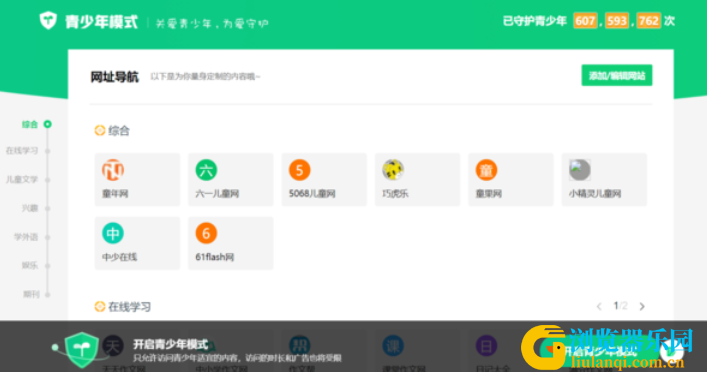Open the 小精灵儿童网 icon
The image size is (707, 372).
click(579, 170)
